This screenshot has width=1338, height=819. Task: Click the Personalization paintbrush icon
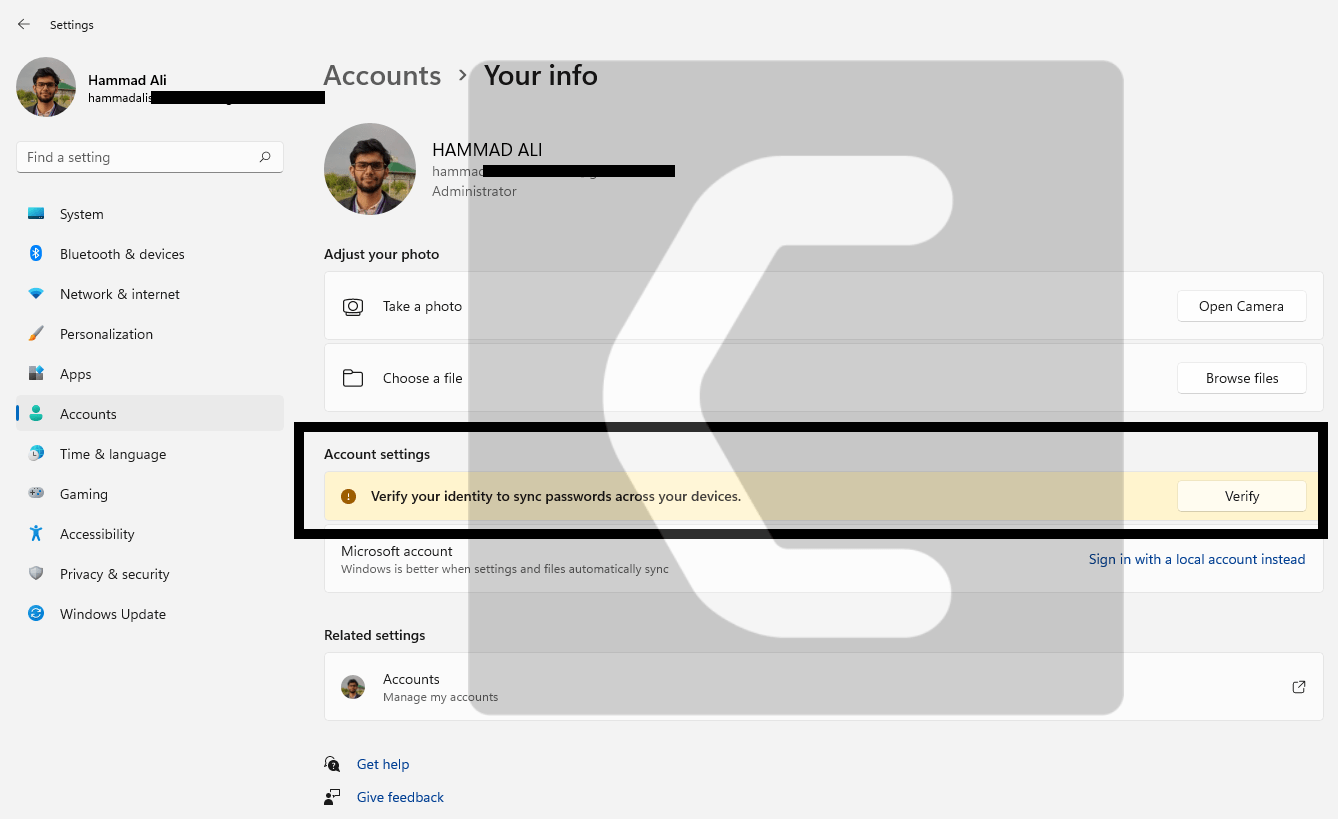(36, 334)
